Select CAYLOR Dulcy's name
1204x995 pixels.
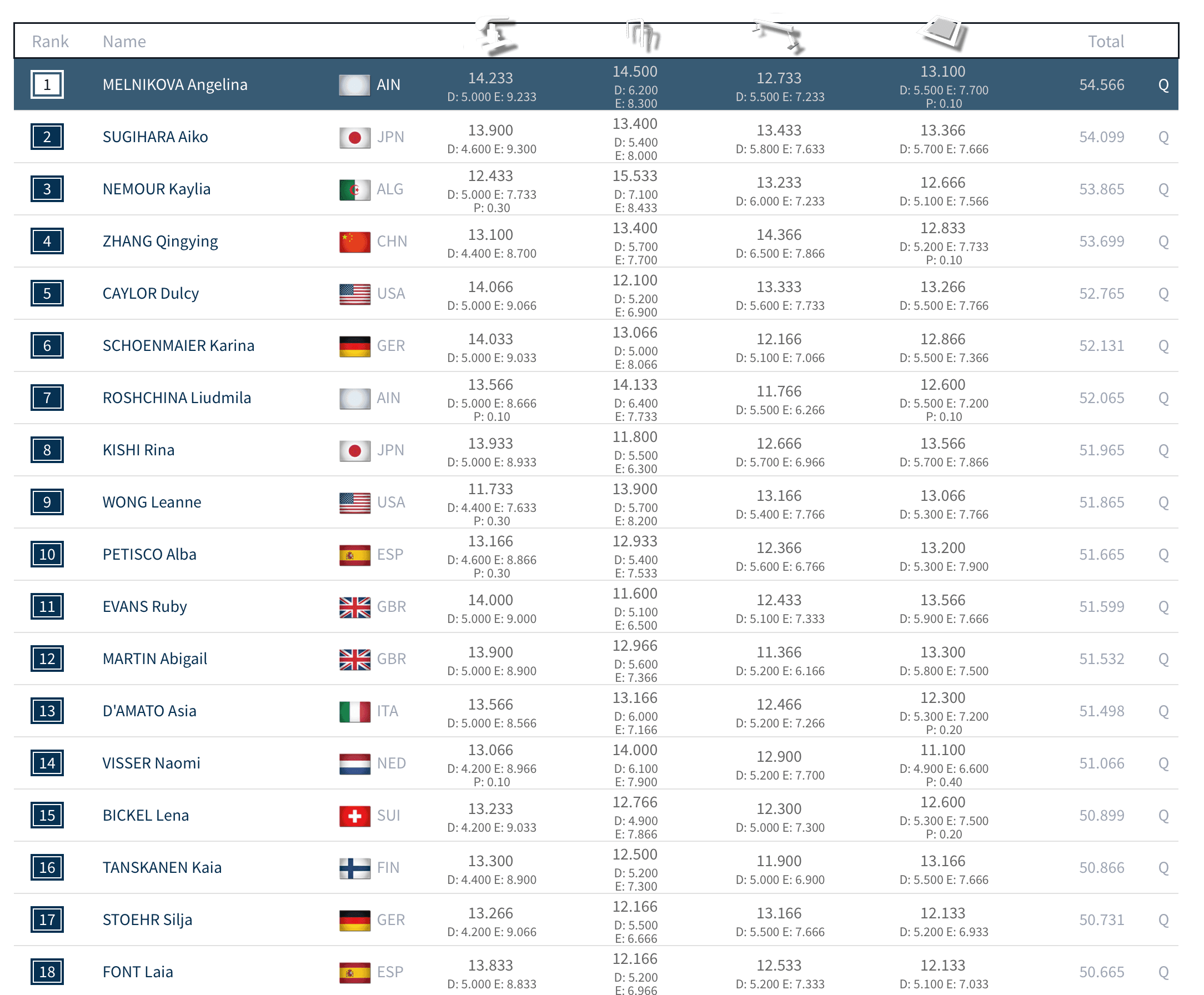(150, 294)
